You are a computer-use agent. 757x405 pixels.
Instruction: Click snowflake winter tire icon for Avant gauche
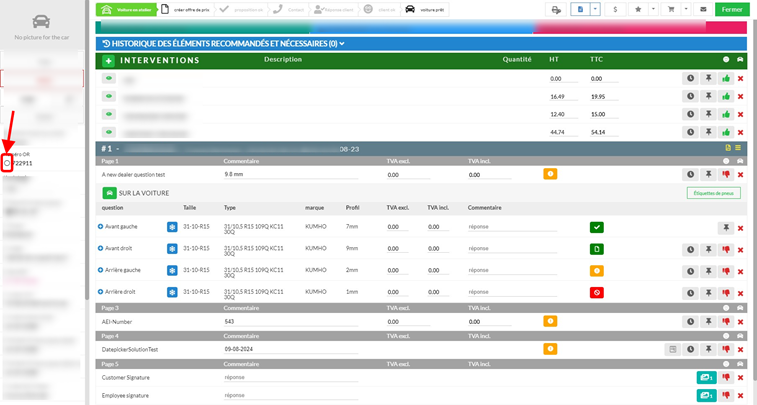pos(172,227)
